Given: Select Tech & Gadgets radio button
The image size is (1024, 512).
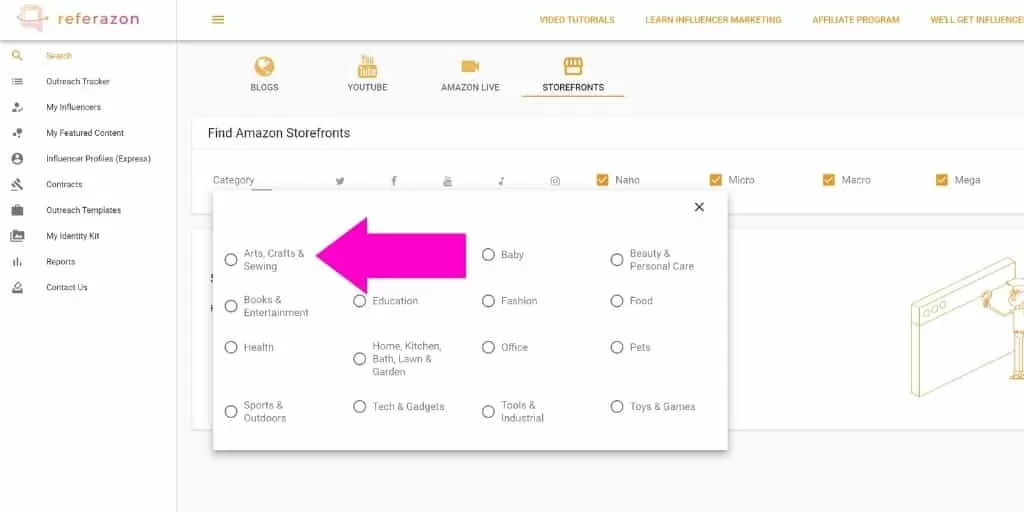Looking at the screenshot, I should [x=359, y=406].
